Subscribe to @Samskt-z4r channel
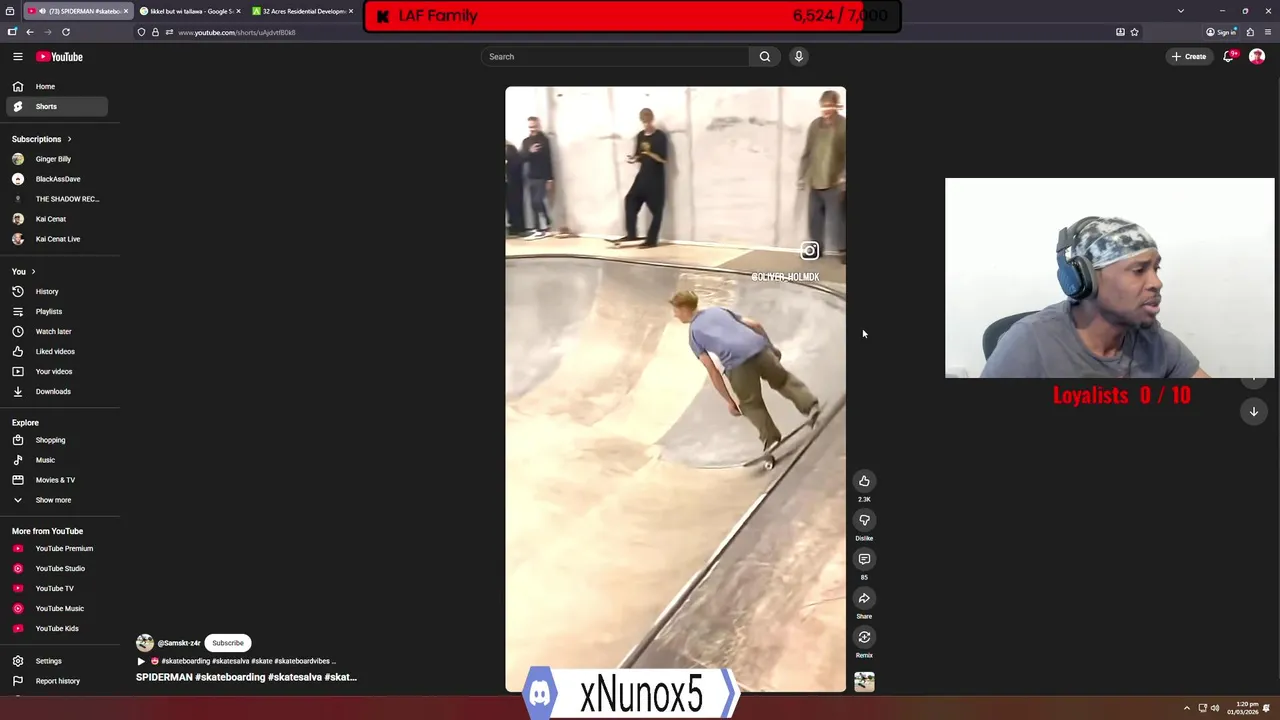The image size is (1280, 720). click(228, 643)
